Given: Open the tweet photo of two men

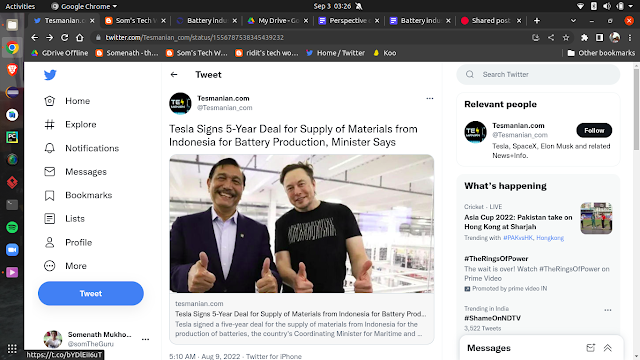Looking at the screenshot, I should [x=302, y=224].
